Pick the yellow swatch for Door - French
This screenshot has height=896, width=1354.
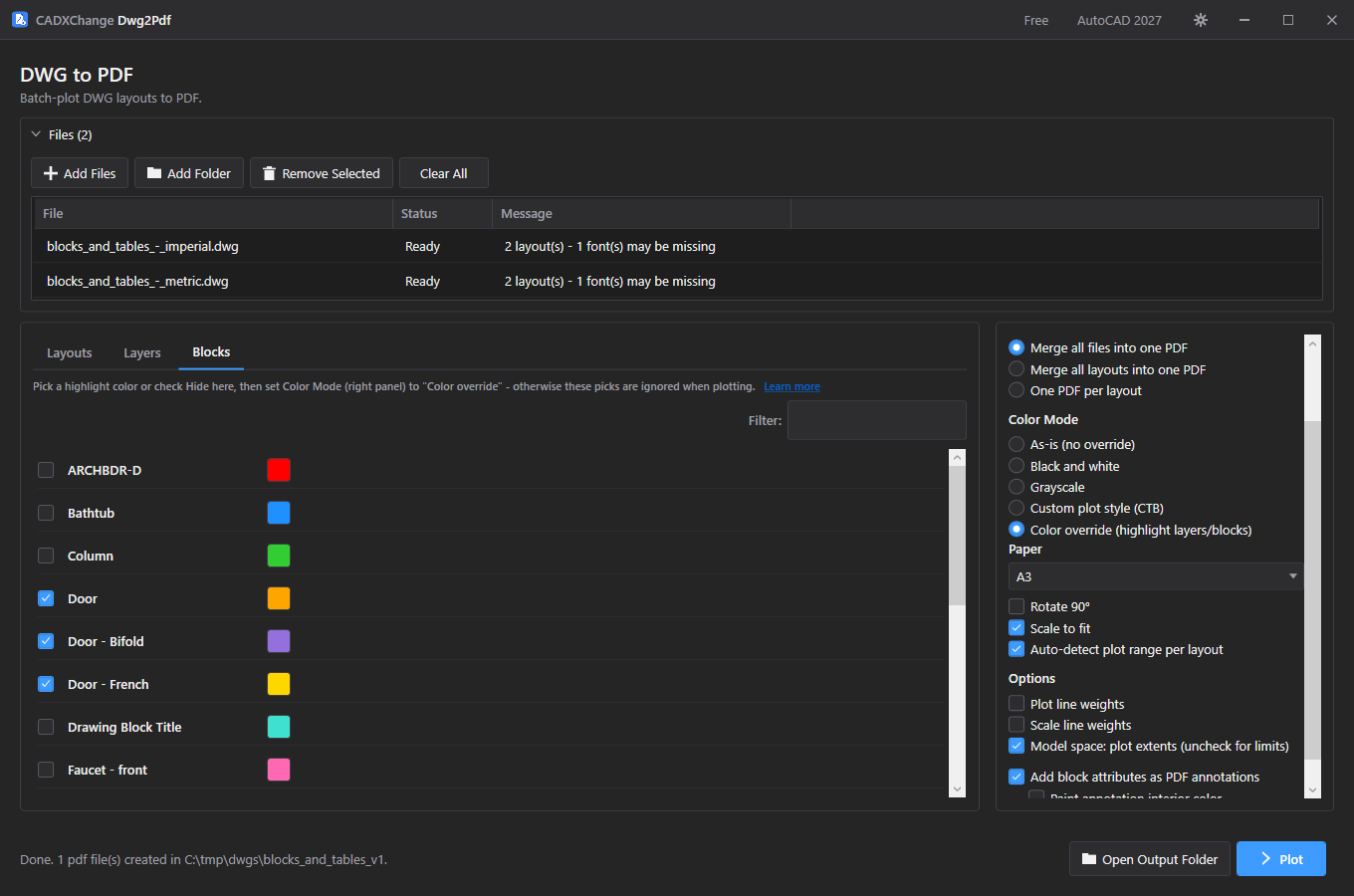point(279,684)
